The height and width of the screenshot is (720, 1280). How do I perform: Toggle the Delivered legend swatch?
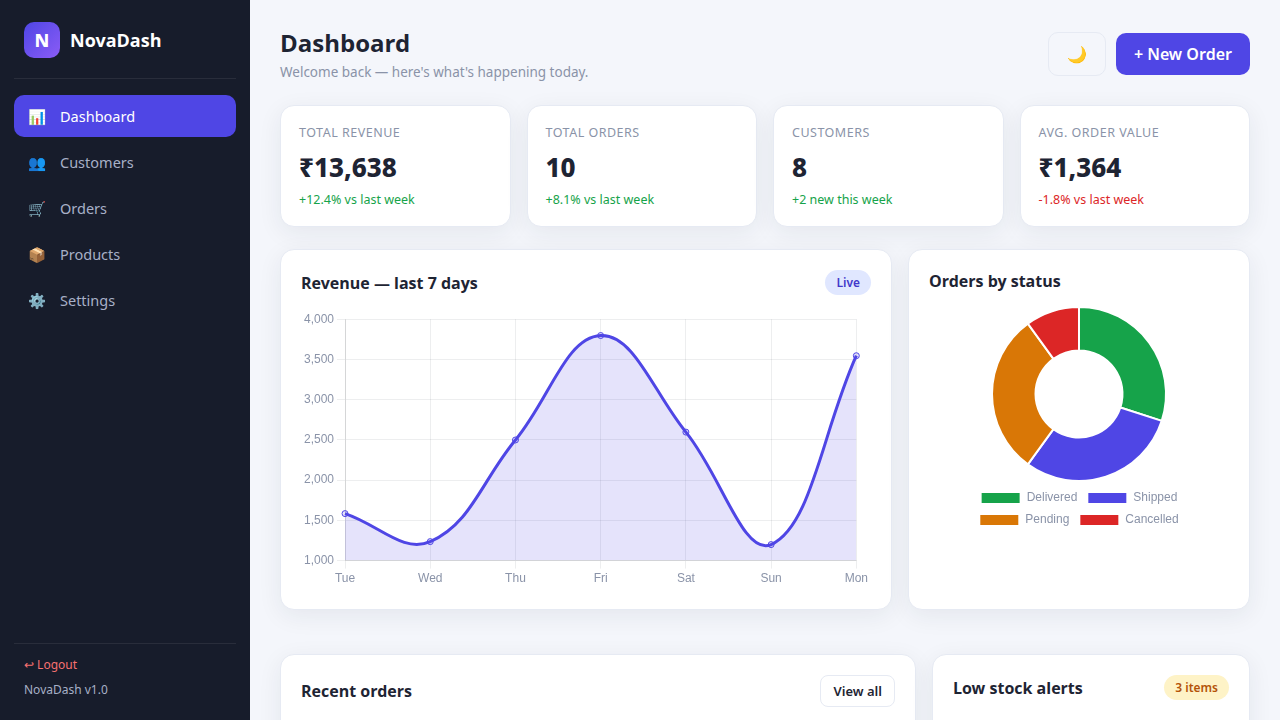coord(1000,497)
